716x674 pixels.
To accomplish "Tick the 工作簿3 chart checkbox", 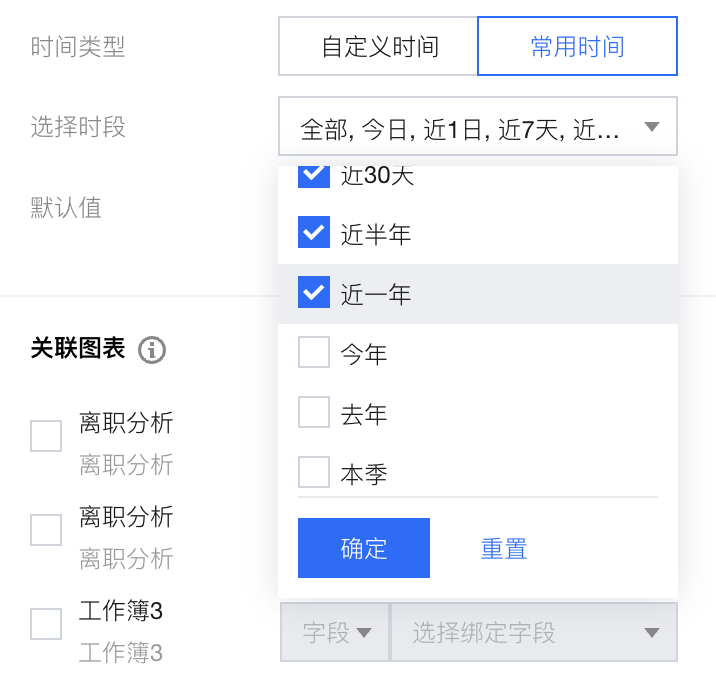I will click(x=46, y=623).
